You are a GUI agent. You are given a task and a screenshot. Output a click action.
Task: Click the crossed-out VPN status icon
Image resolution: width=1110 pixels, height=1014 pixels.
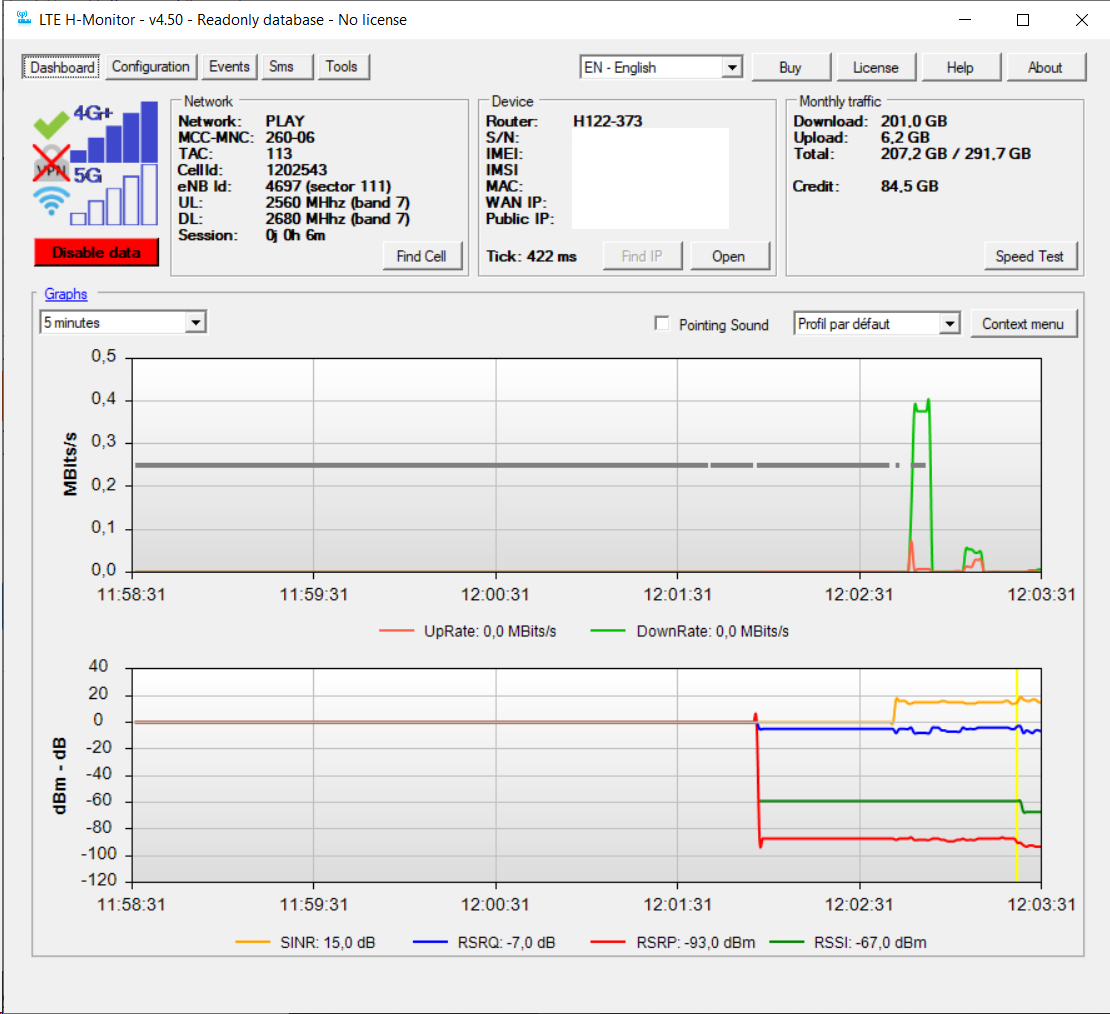(x=51, y=162)
